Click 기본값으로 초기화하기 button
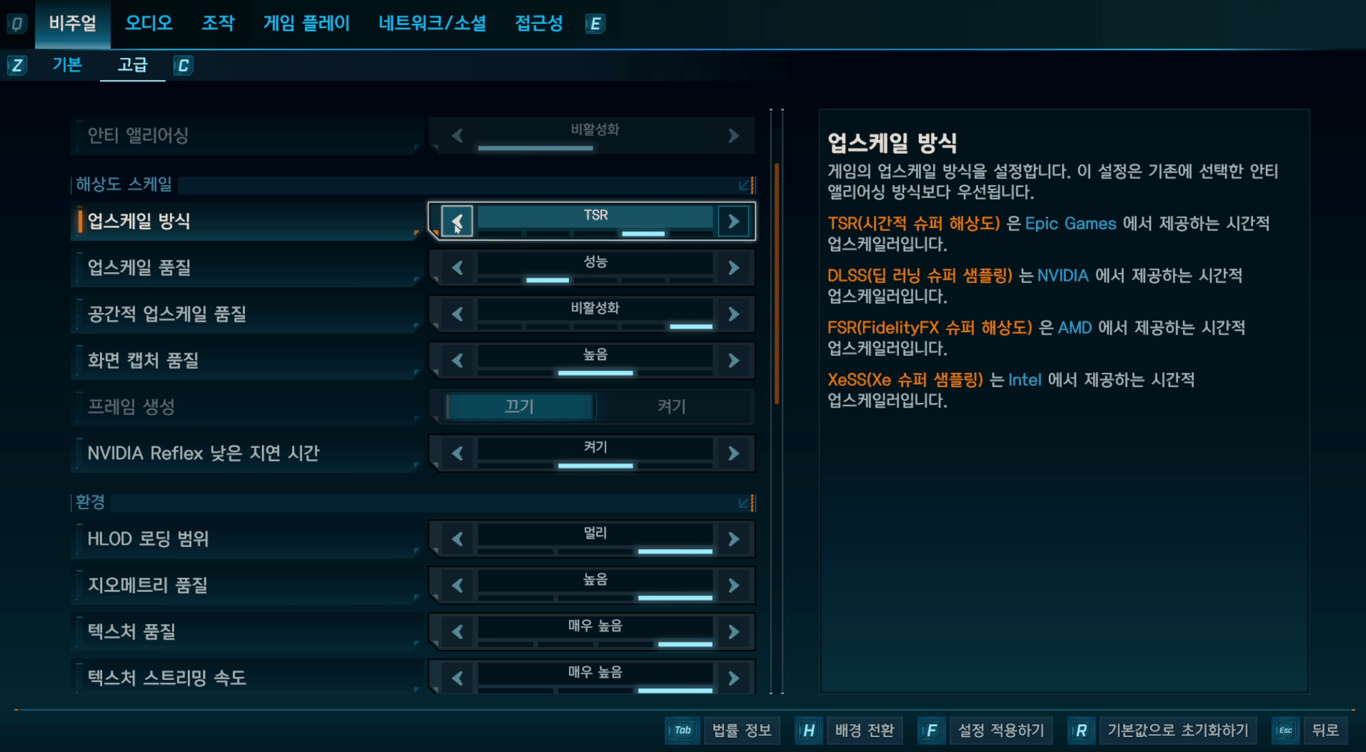Image resolution: width=1366 pixels, height=752 pixels. 1178,731
